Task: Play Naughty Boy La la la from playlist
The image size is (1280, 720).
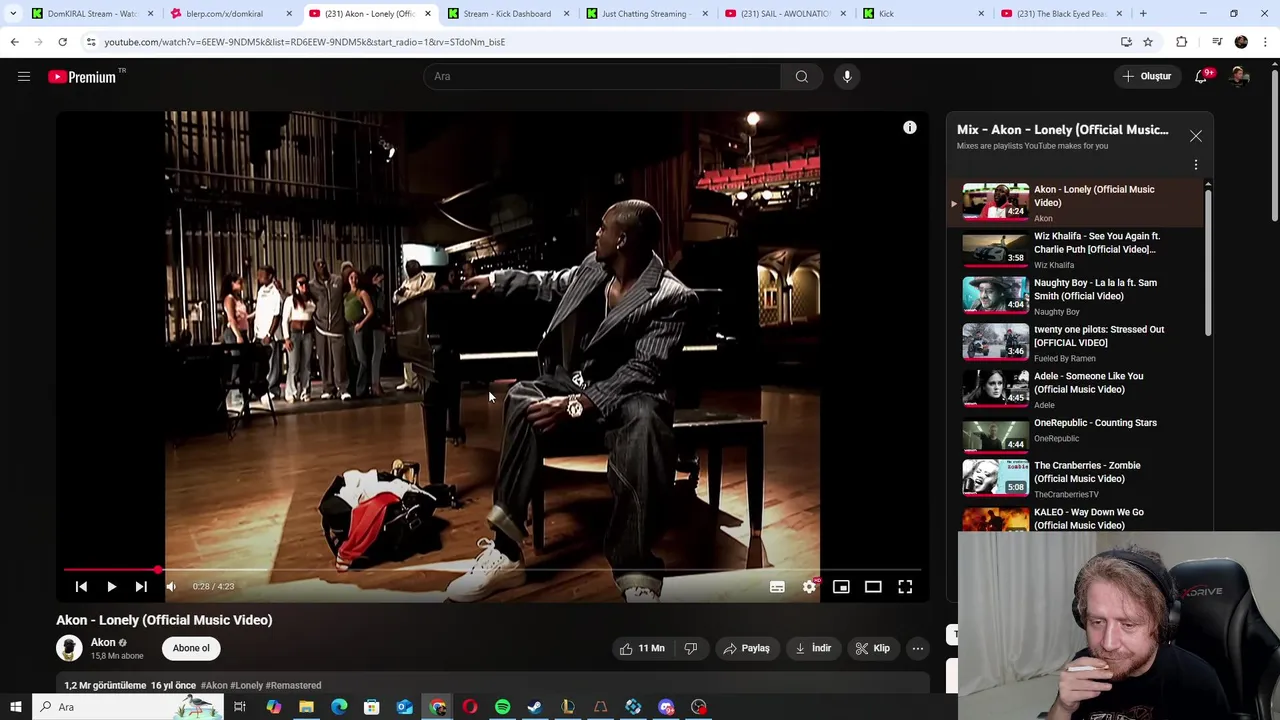Action: tap(1075, 296)
